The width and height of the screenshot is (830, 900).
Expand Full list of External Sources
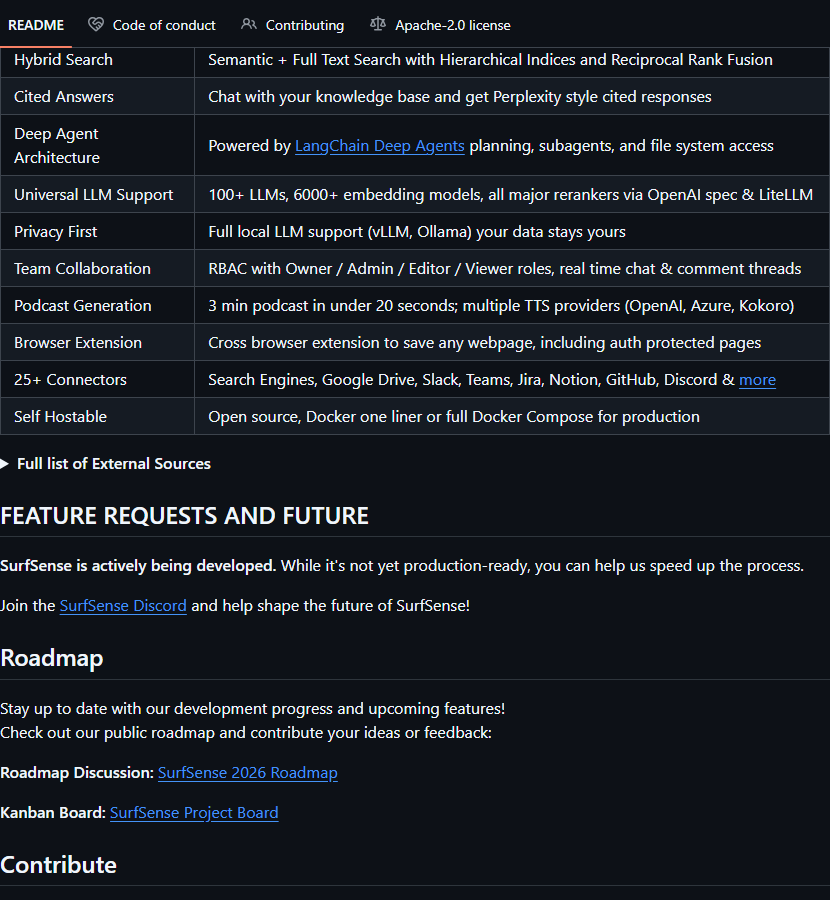113,463
